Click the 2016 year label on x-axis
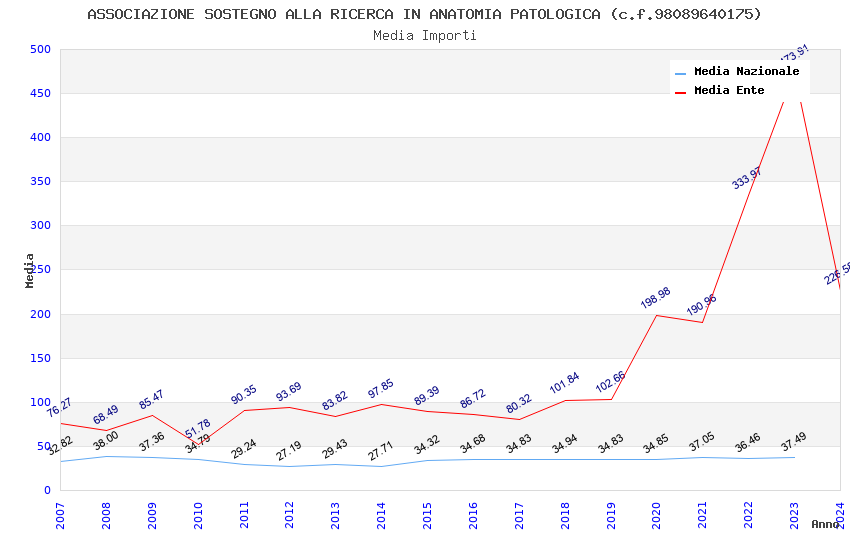 tap(473, 515)
